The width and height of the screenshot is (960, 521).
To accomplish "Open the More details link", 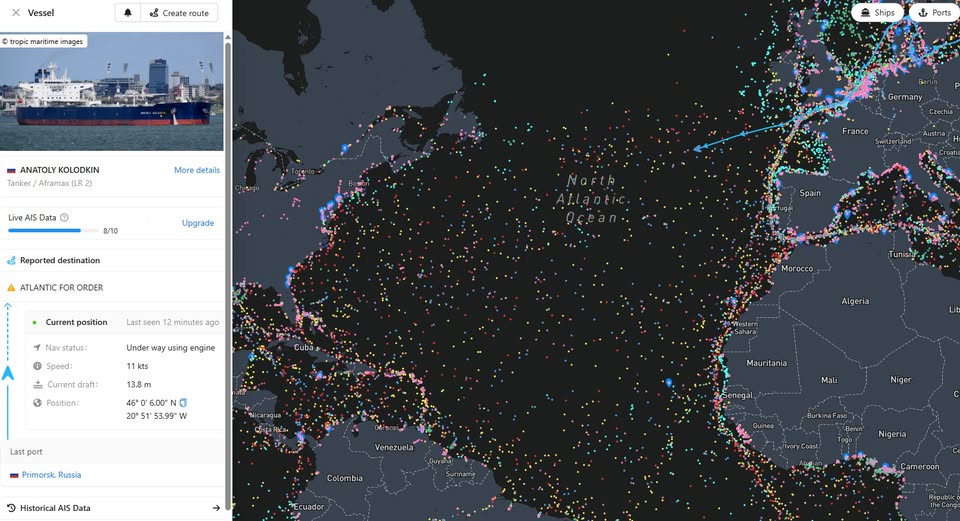I will 197,170.
